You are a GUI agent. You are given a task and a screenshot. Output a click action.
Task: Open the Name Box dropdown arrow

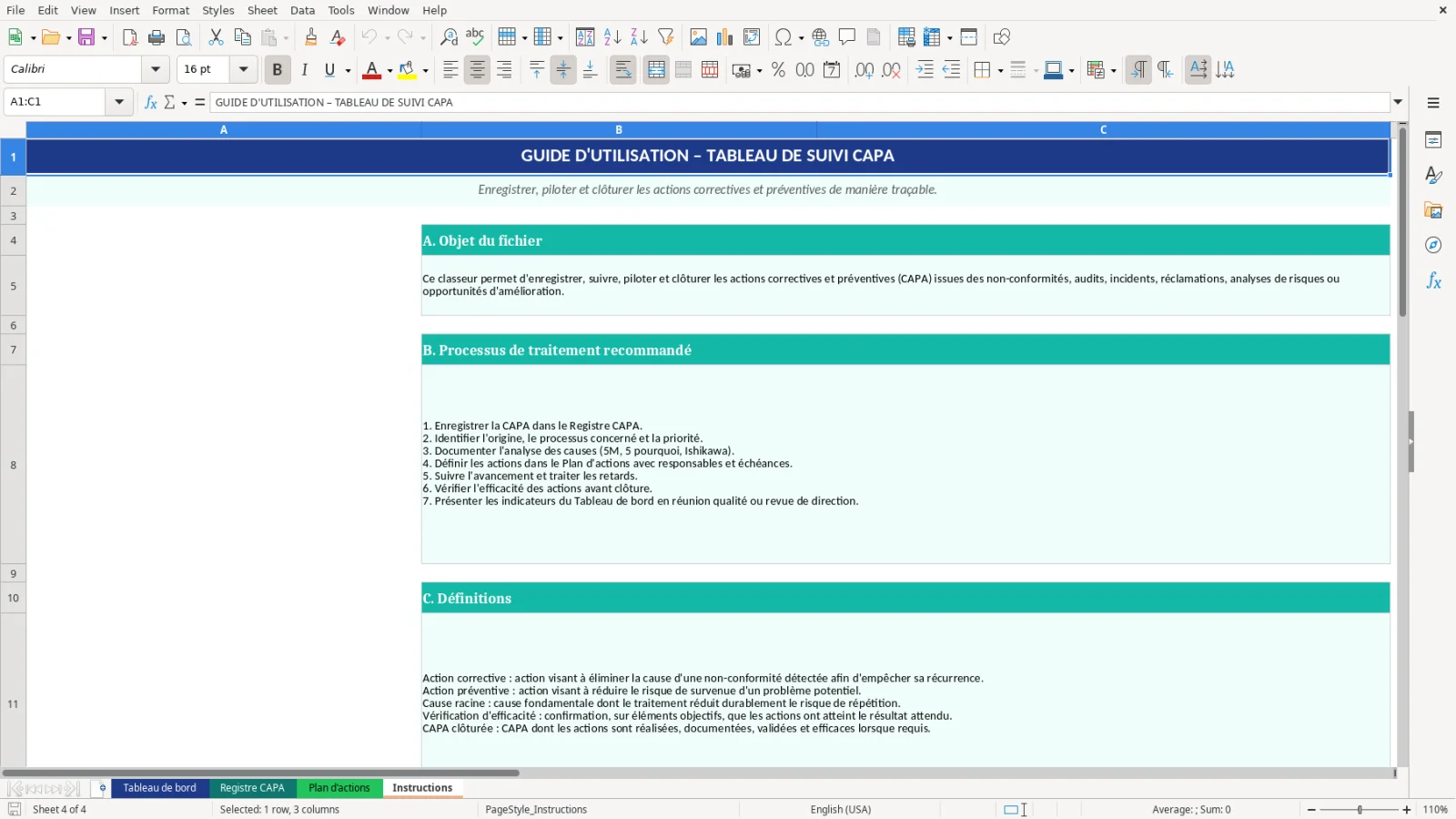[119, 102]
